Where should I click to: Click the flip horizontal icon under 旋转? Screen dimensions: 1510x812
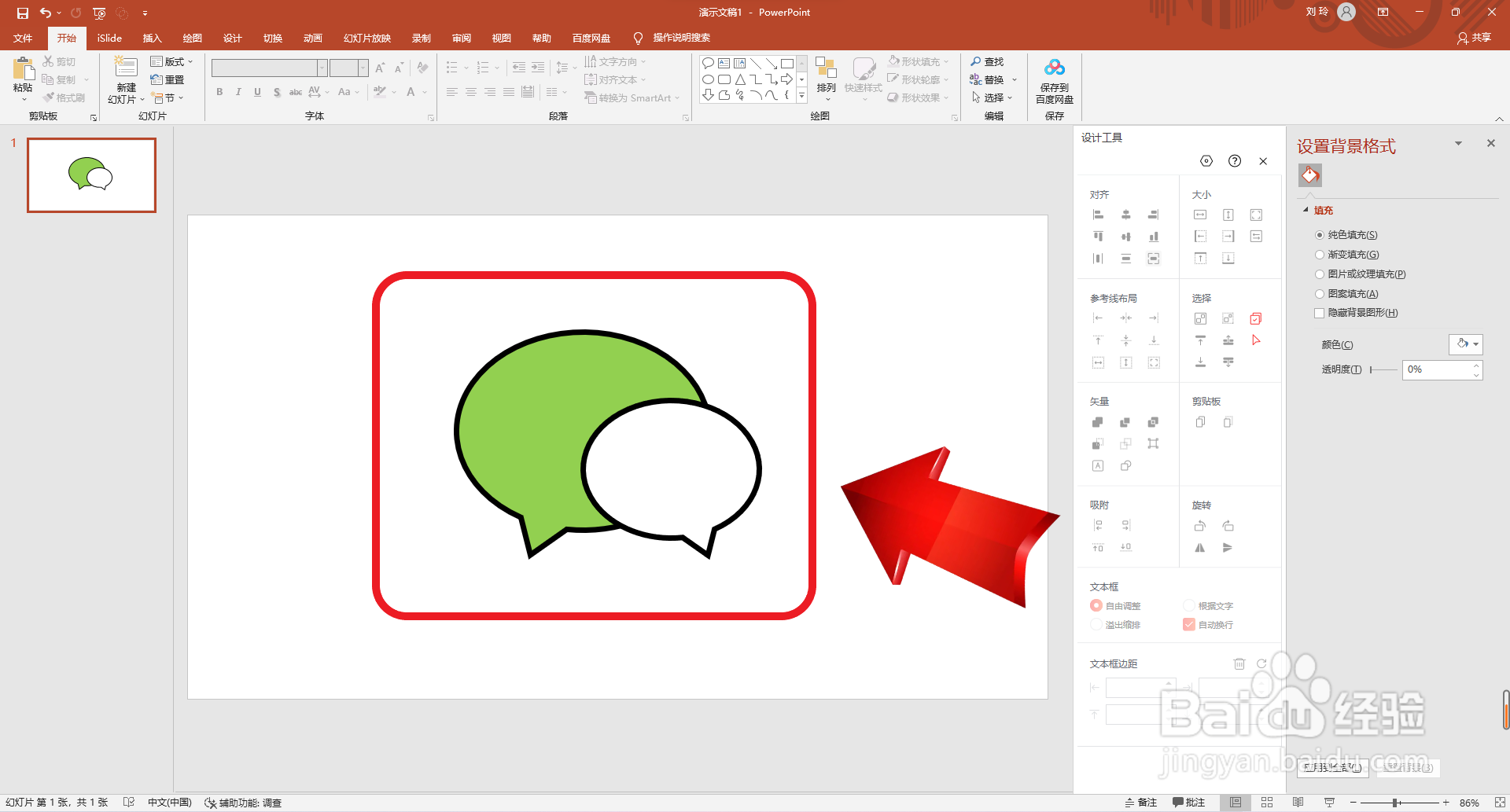[x=1200, y=548]
